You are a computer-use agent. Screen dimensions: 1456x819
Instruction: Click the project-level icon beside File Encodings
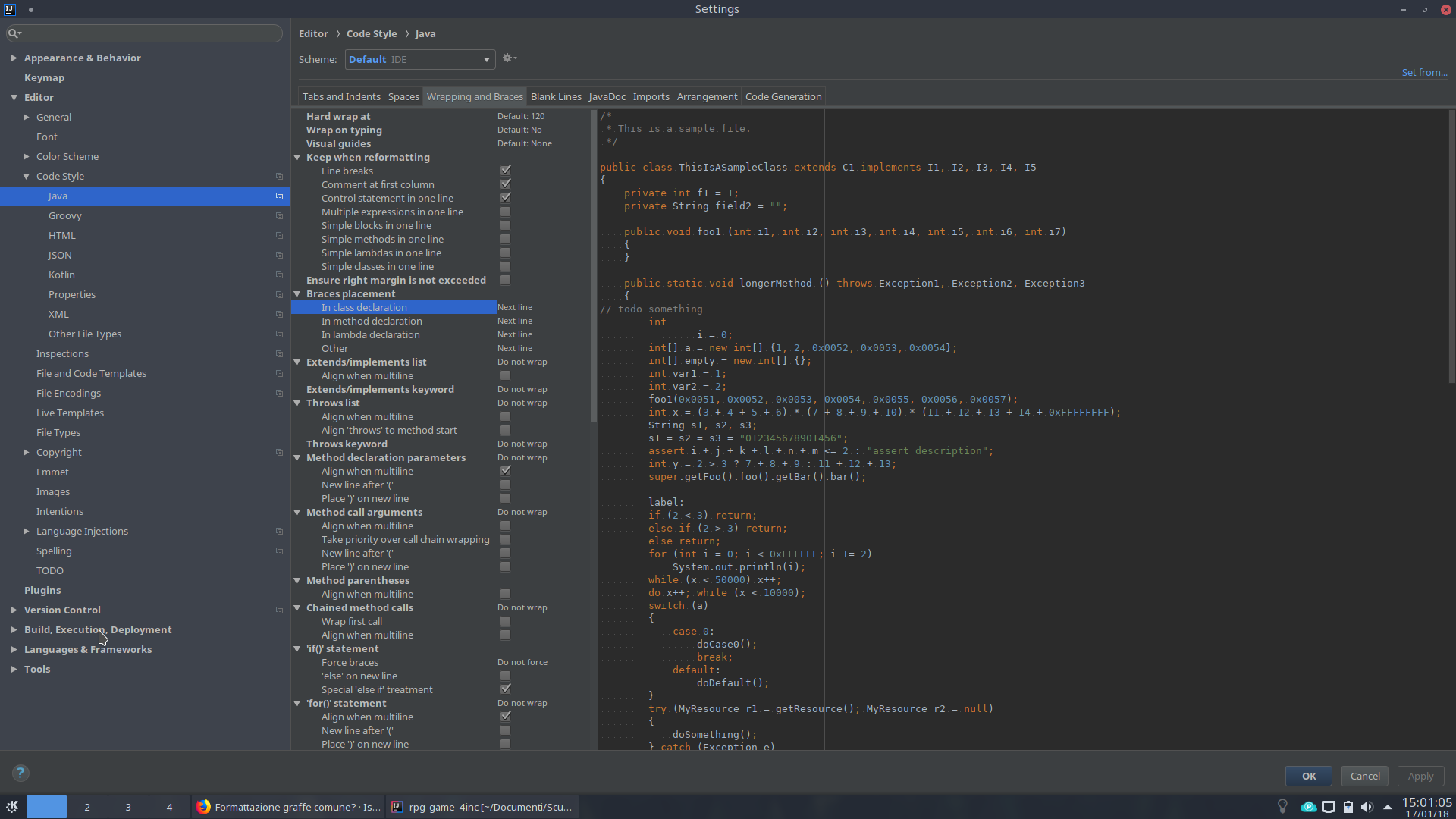pos(279,394)
